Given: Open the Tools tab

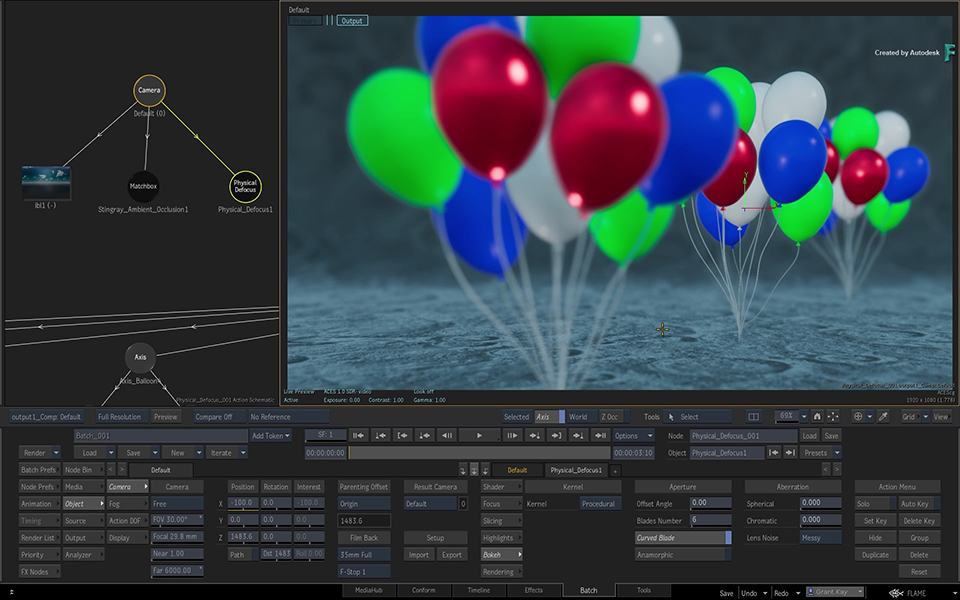Looking at the screenshot, I should 643,590.
